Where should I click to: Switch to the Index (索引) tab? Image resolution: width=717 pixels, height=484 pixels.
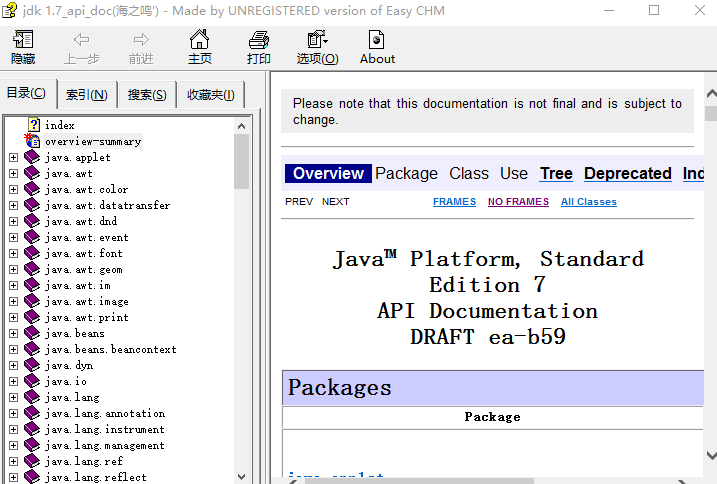click(x=87, y=95)
